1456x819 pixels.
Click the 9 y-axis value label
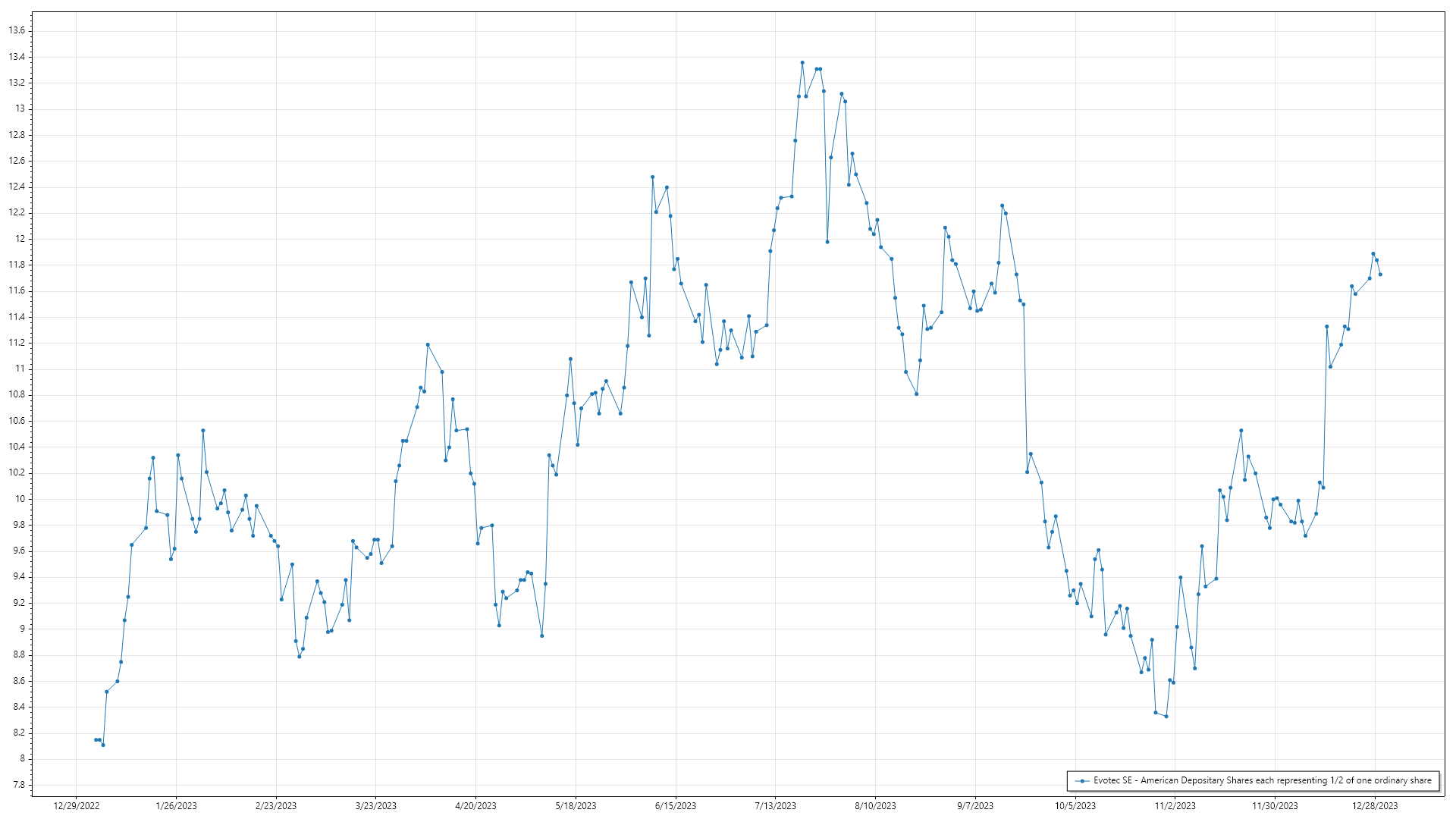(x=23, y=629)
